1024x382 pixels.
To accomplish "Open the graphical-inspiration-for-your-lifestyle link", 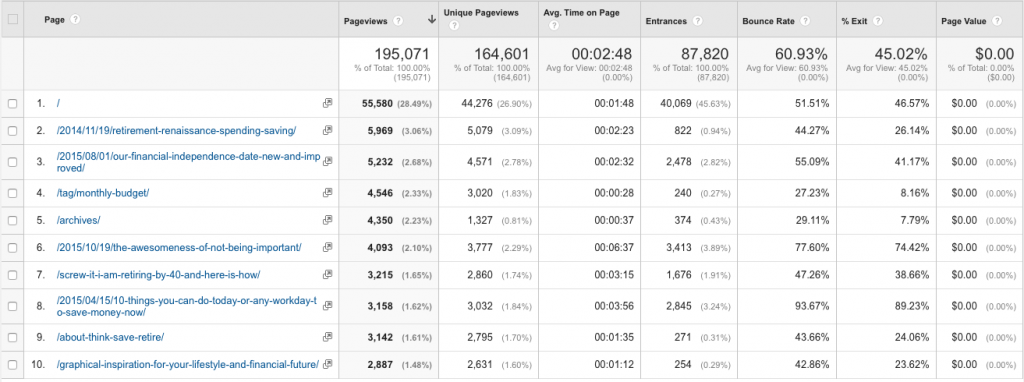I will pyautogui.click(x=187, y=364).
